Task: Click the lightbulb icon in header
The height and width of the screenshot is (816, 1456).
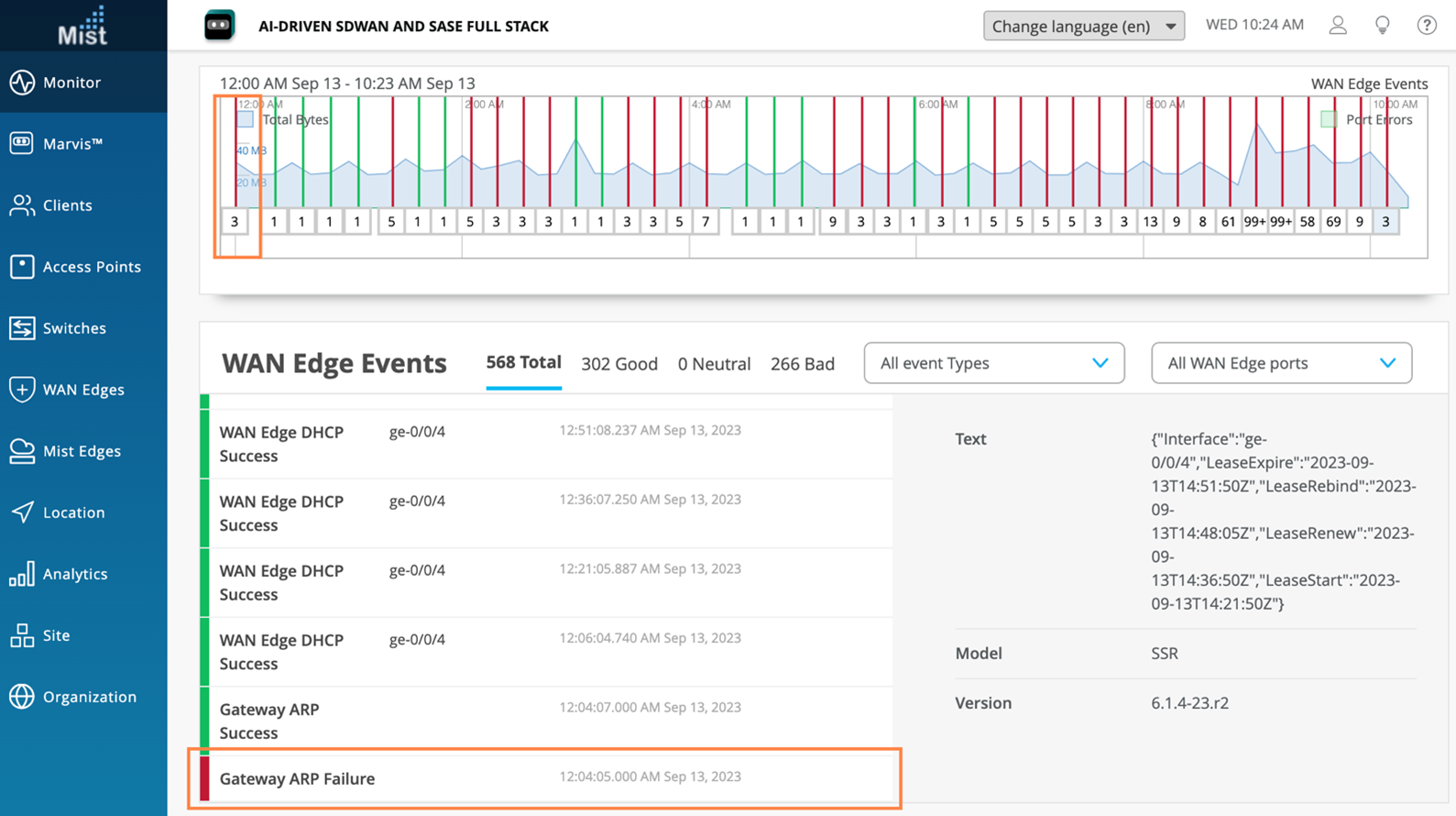Action: coord(1382,26)
